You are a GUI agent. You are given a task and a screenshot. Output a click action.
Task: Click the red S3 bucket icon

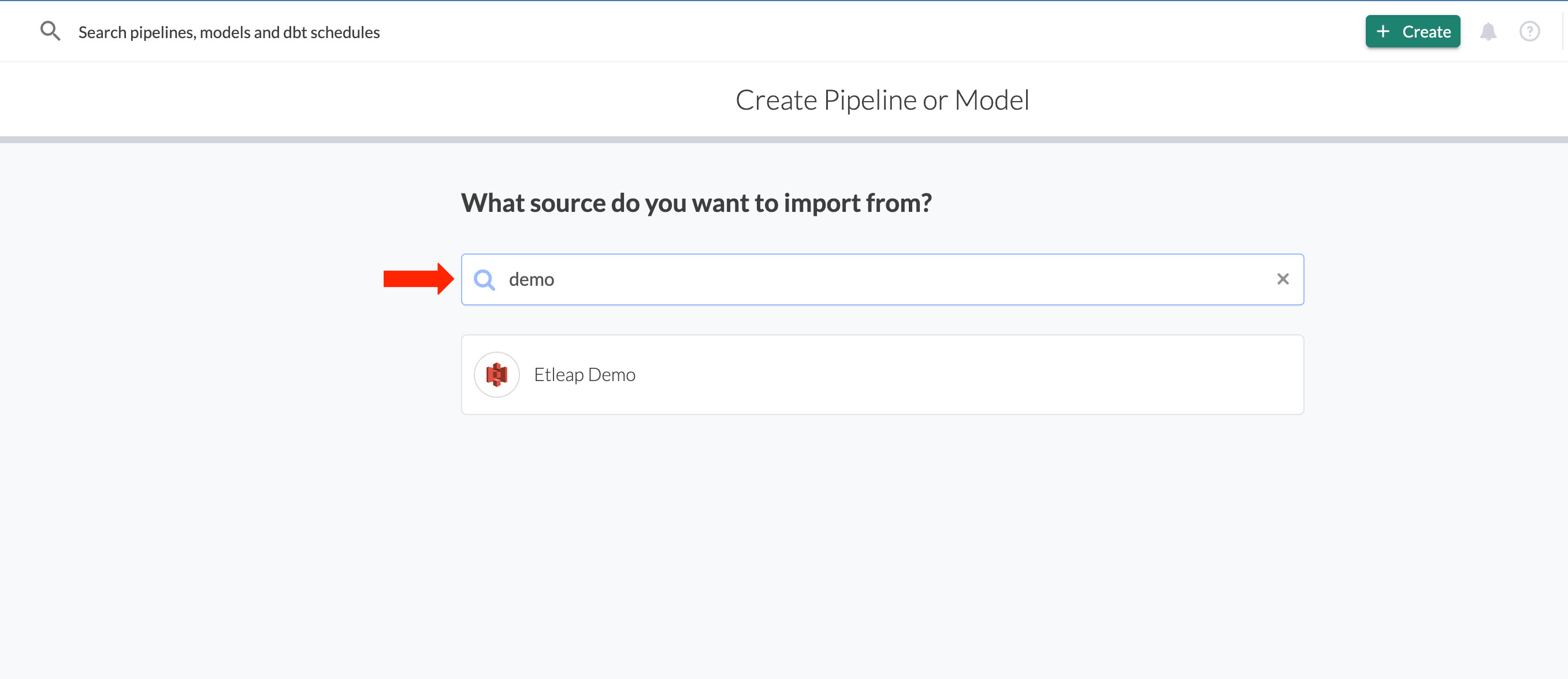coord(497,375)
